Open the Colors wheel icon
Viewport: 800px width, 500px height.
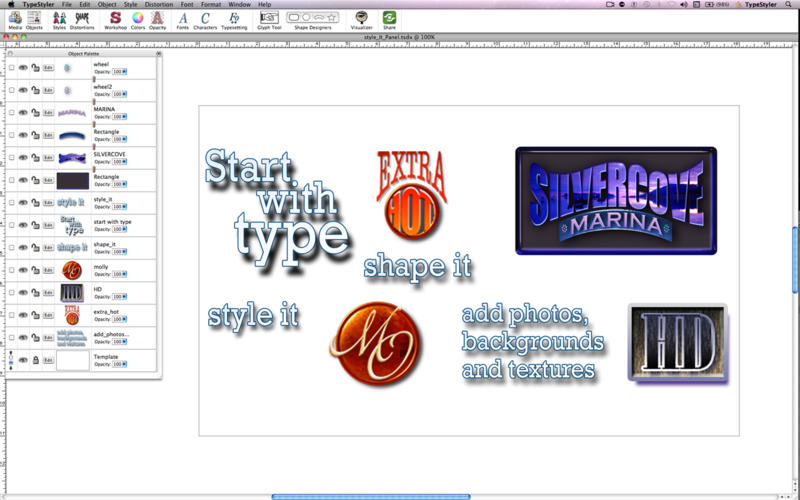pyautogui.click(x=137, y=17)
